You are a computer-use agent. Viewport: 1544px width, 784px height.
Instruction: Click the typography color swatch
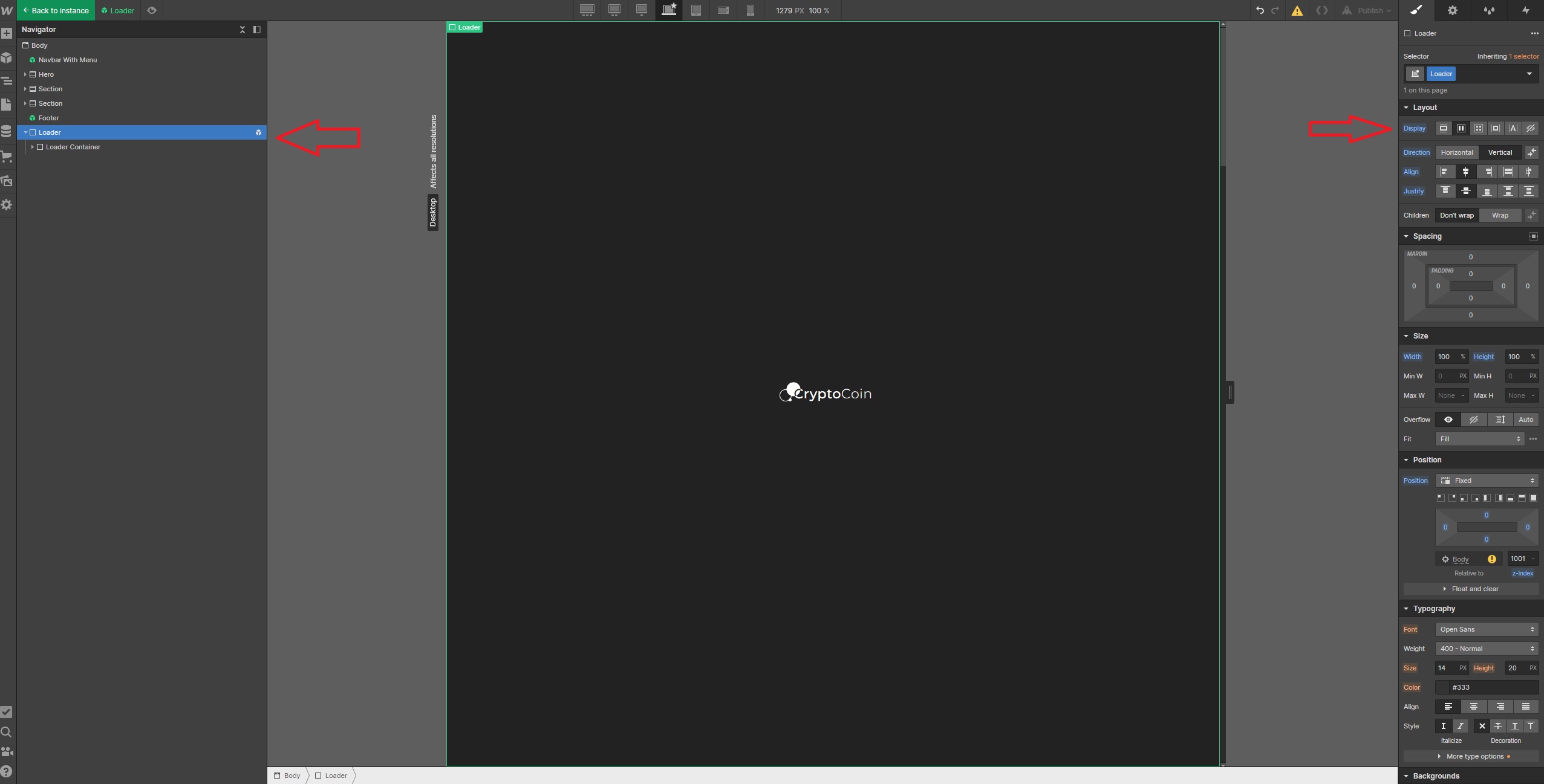pyautogui.click(x=1442, y=687)
